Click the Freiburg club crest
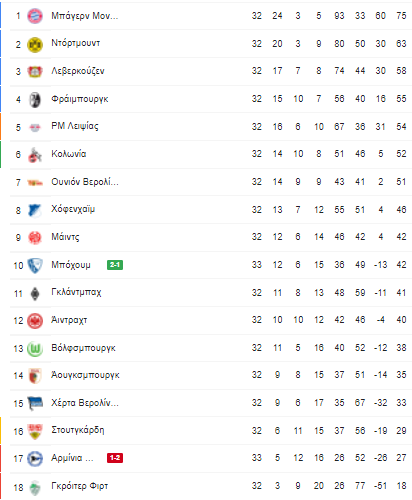Image resolution: width=412 pixels, height=500 pixels. [35, 100]
